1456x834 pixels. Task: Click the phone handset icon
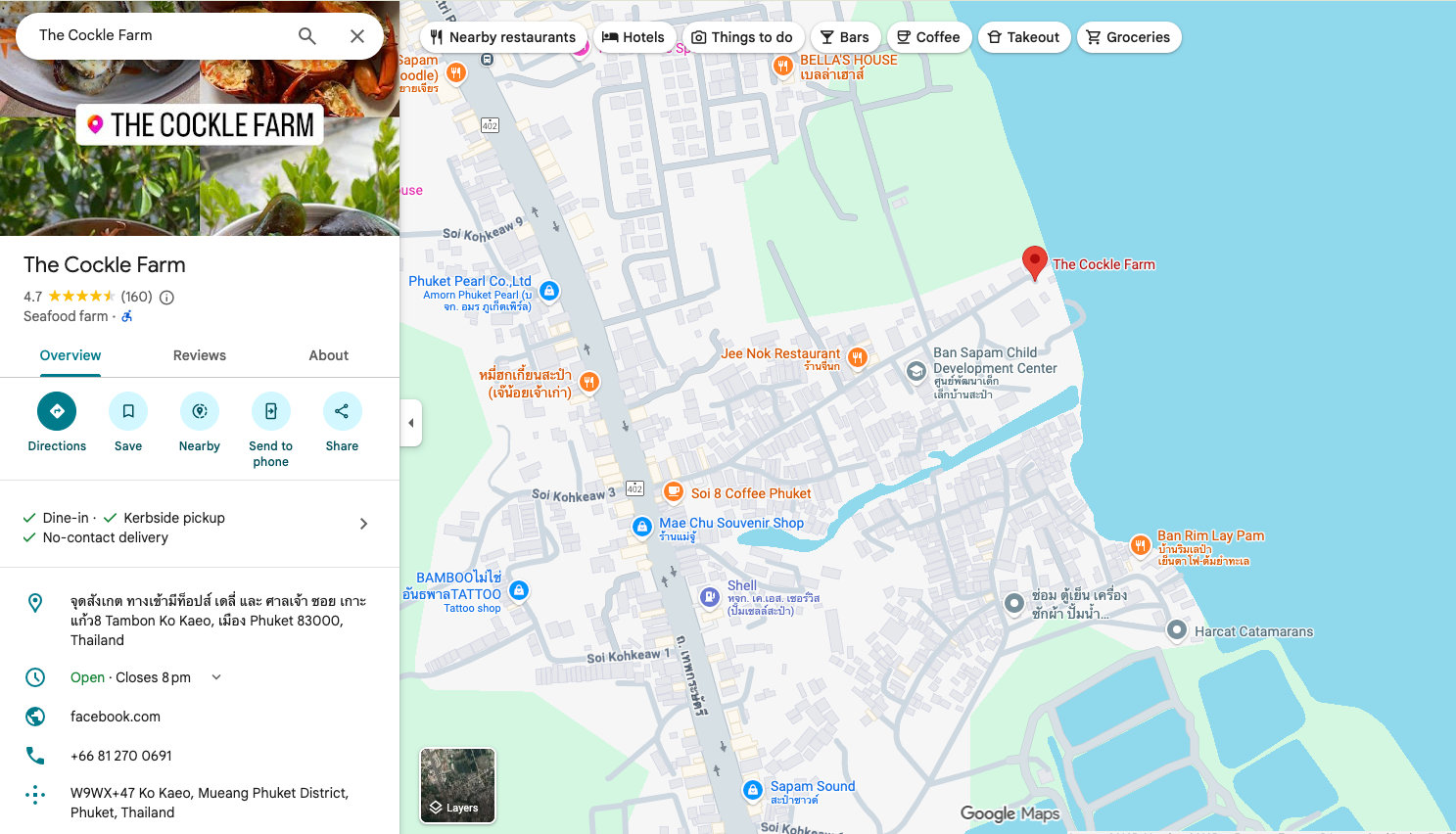35,756
